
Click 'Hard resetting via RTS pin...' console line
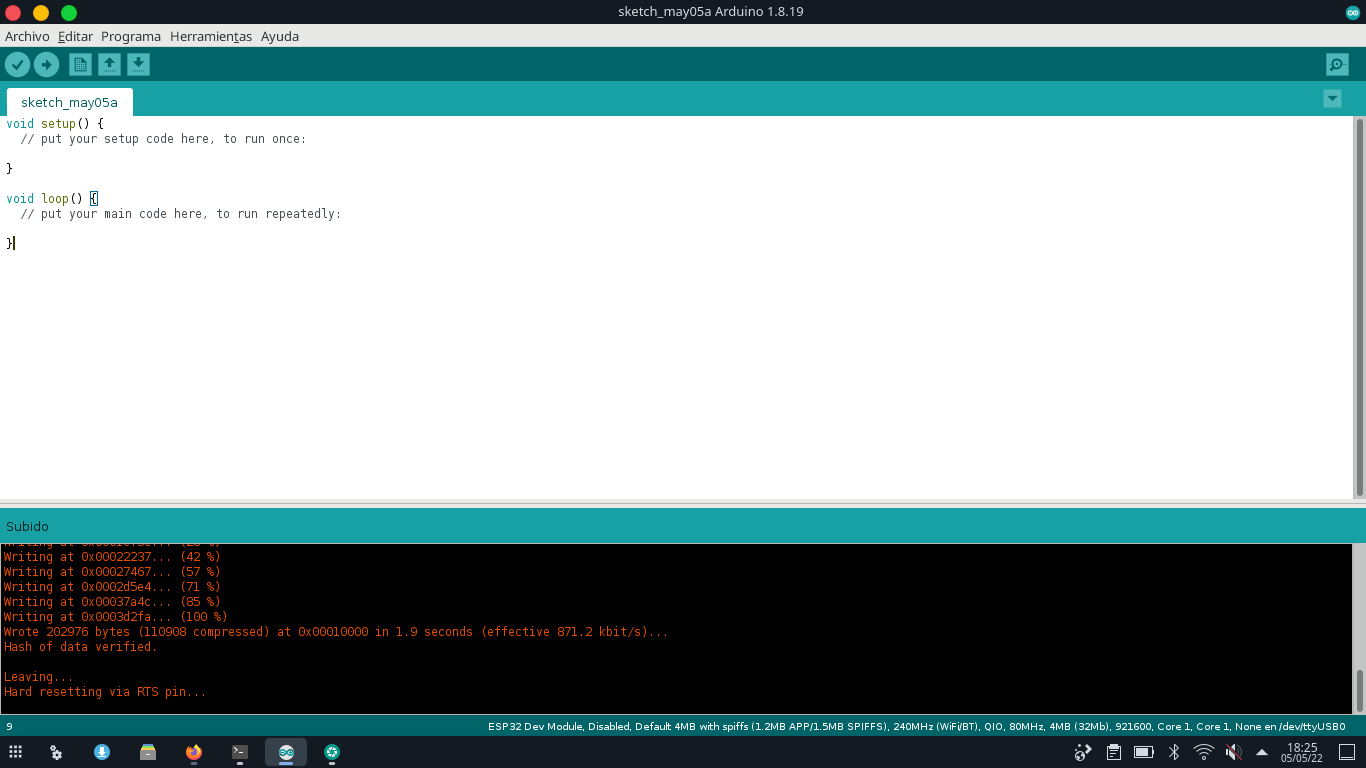[105, 692]
